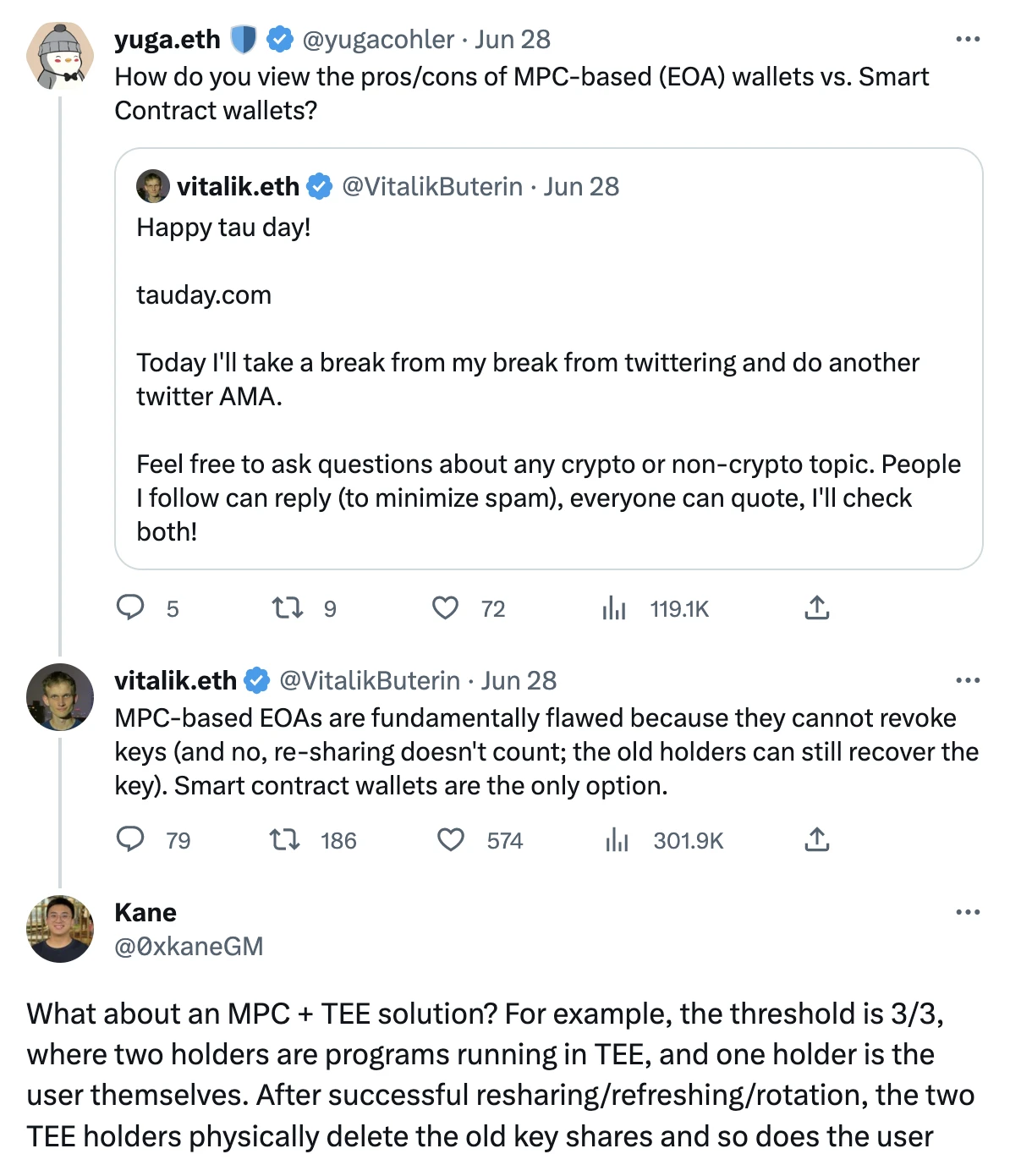Open more options on Kane's tweet
The image size is (1010, 1176).
(967, 912)
